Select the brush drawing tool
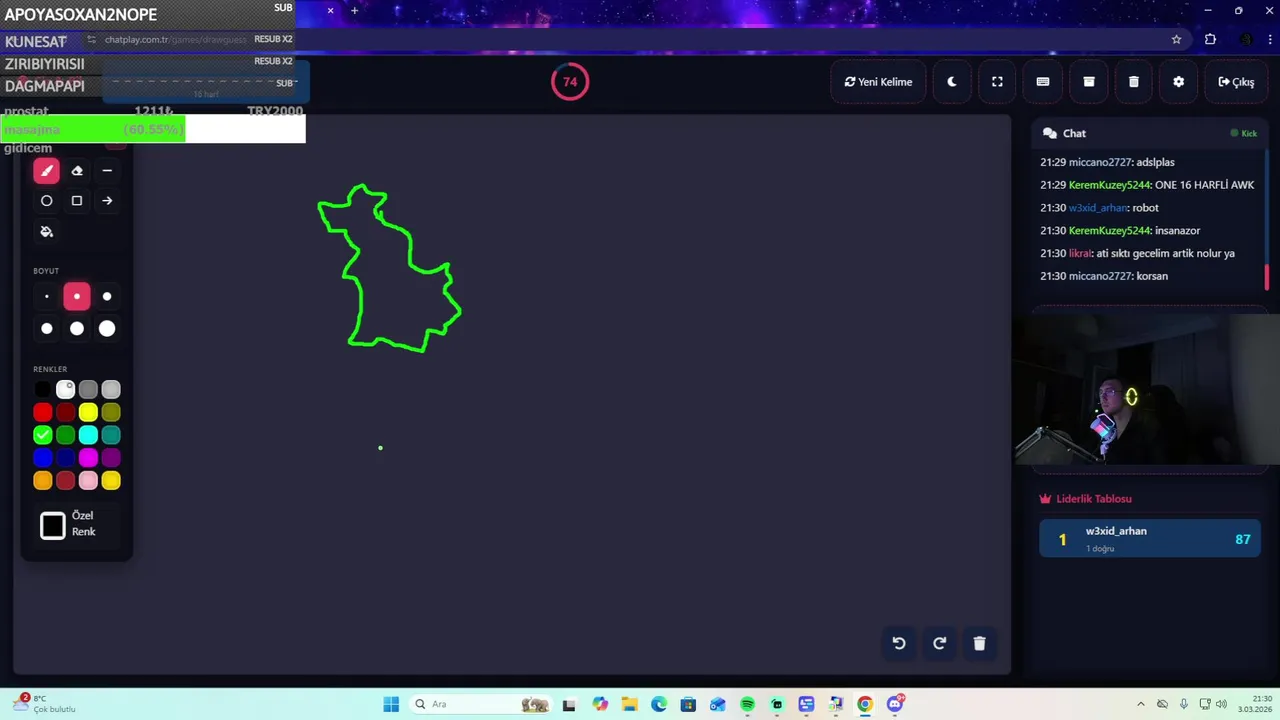Viewport: 1280px width, 720px height. [x=46, y=171]
